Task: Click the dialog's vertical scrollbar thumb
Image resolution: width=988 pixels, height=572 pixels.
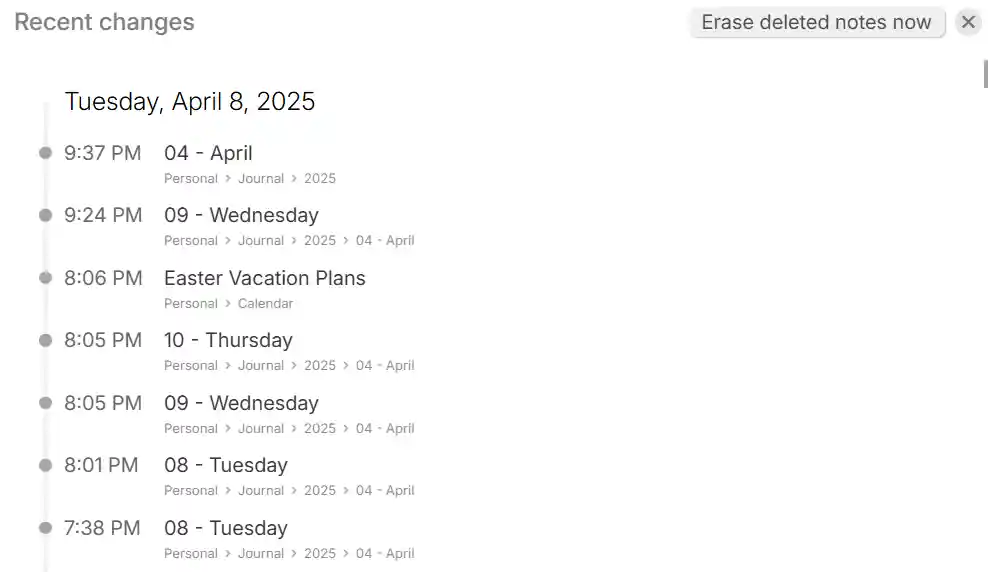Action: [x=985, y=74]
